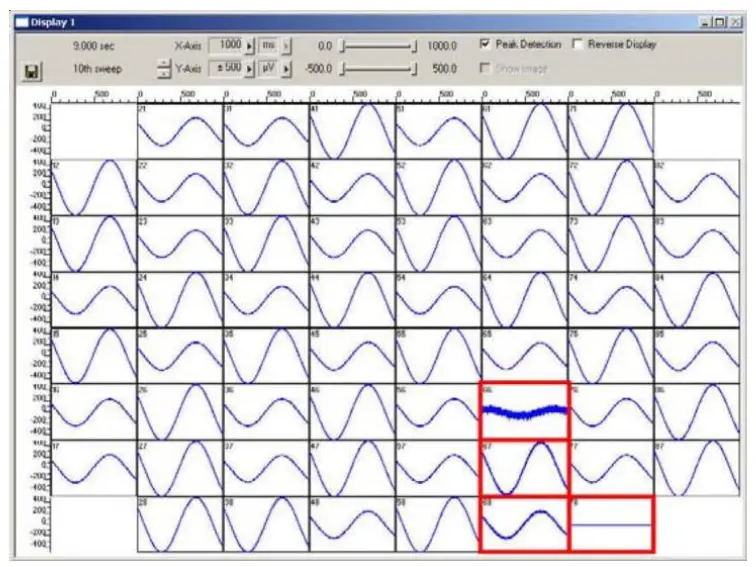Open the X-Axis 1000 range dropdown arrow
The width and height of the screenshot is (756, 567).
[x=249, y=46]
